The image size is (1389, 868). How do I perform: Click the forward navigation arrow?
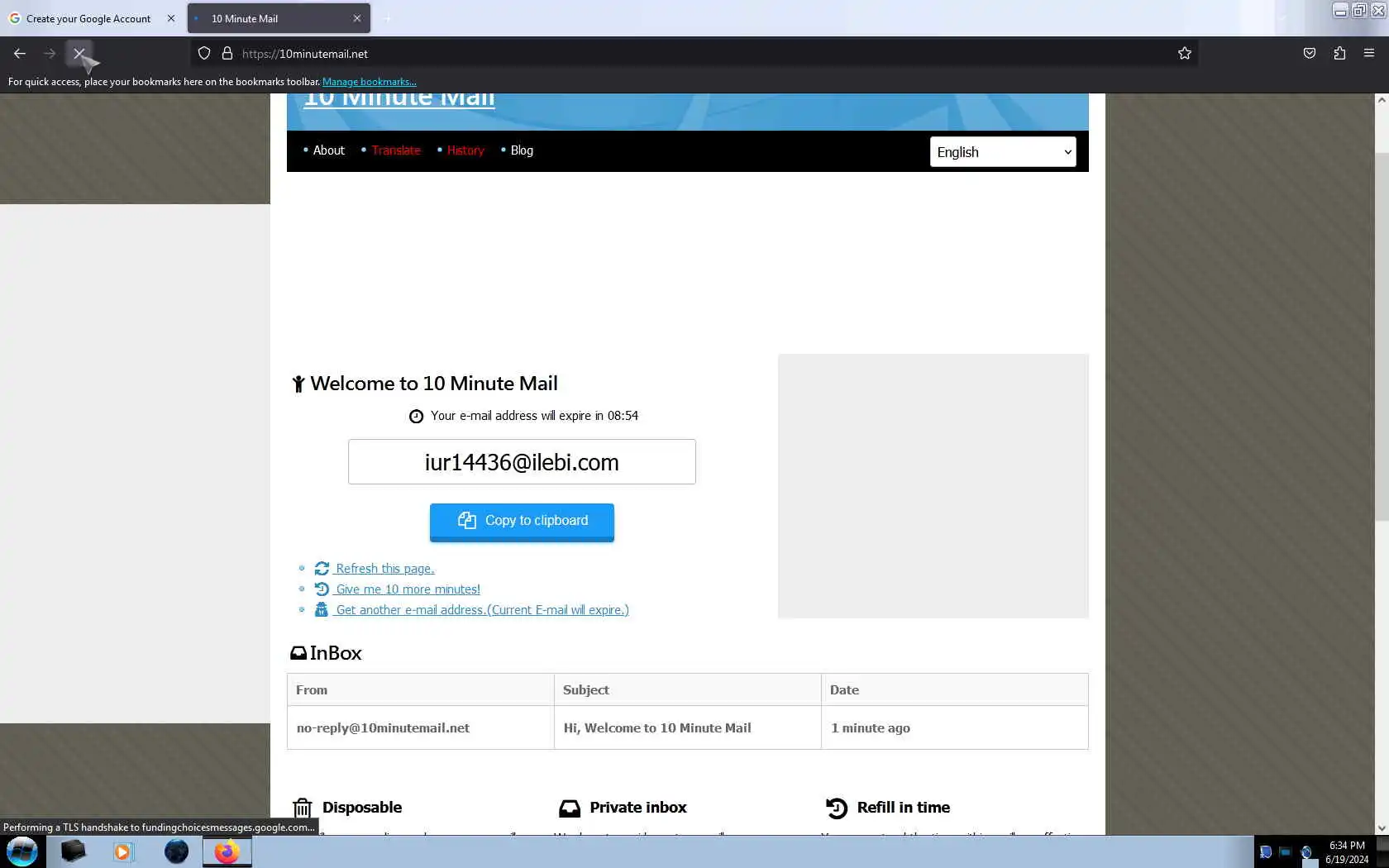(x=50, y=54)
